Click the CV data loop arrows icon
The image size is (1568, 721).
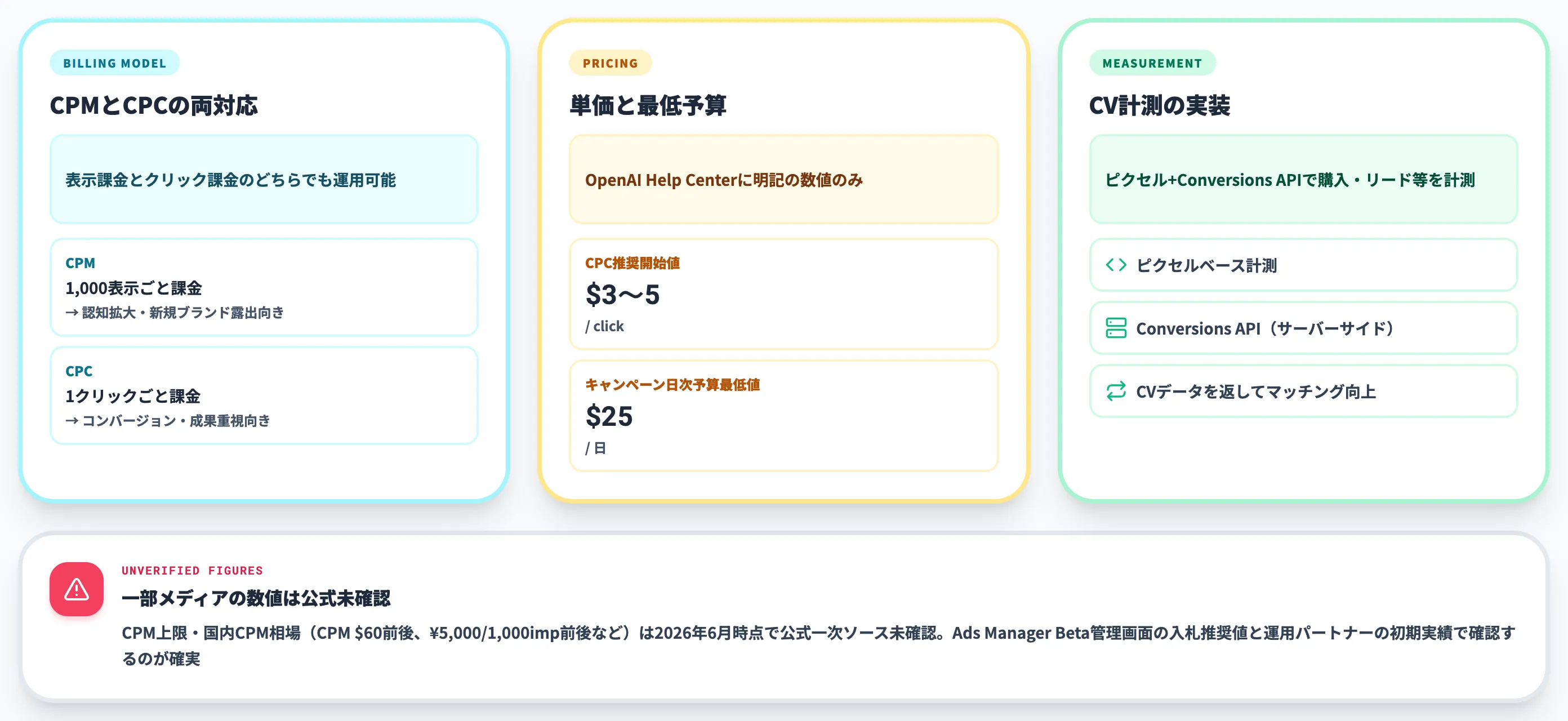1116,391
